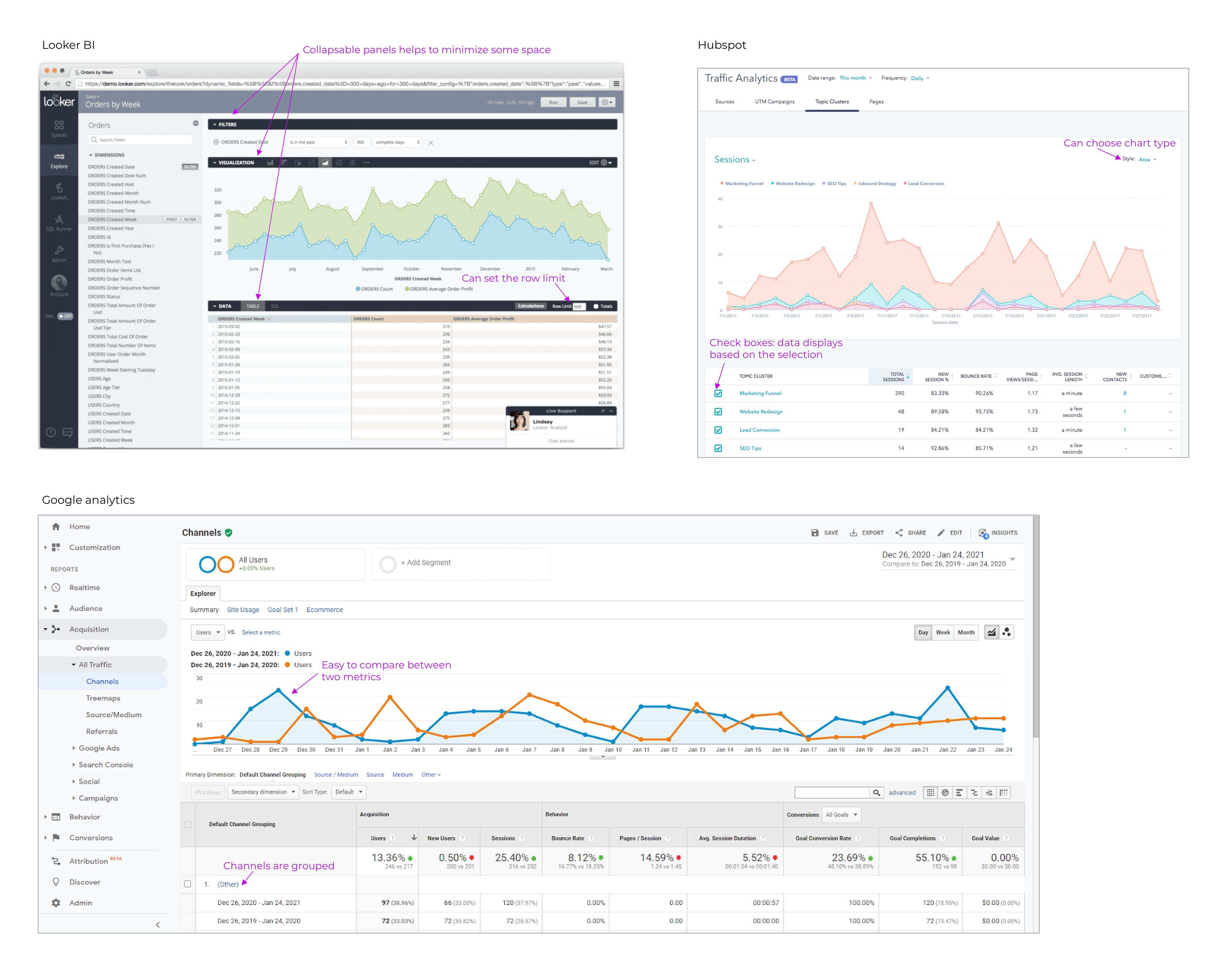This screenshot has height=970, width=1232.
Task: Open the browser hamburger menu beside the Looker URL
Action: [616, 83]
